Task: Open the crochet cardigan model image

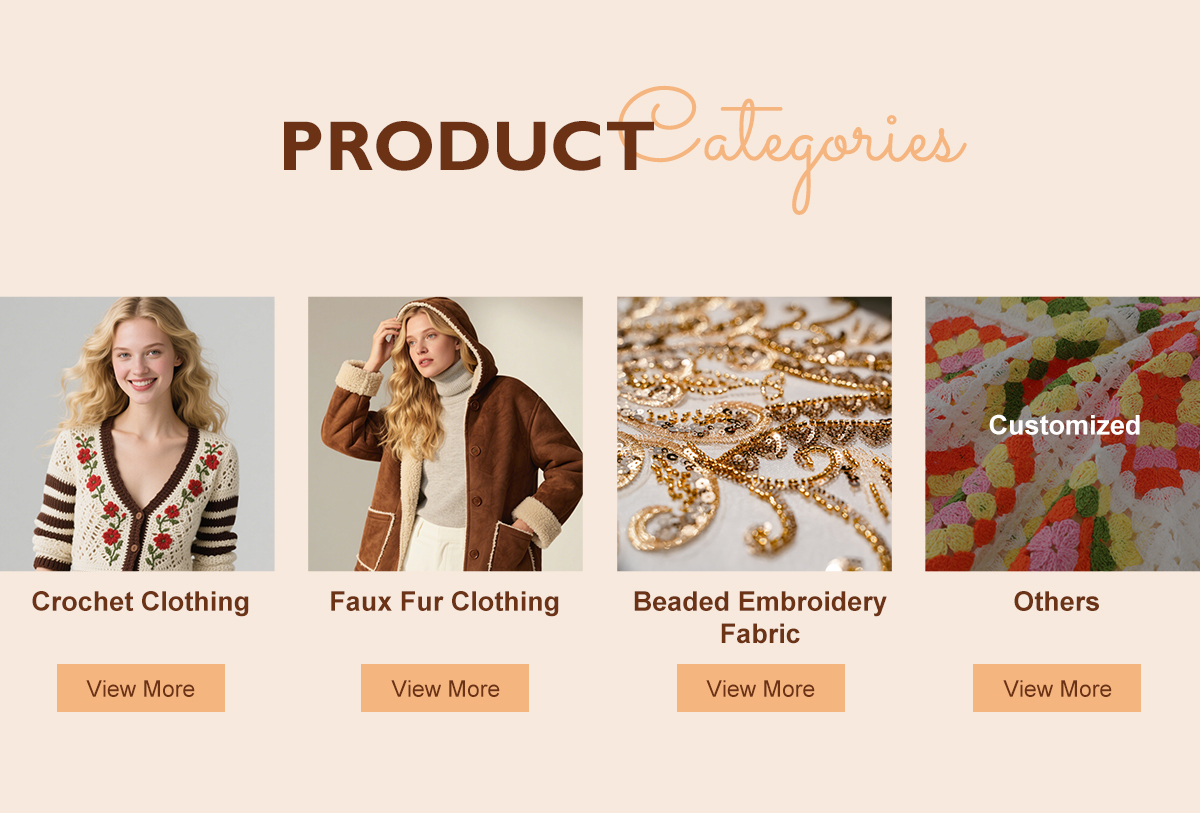Action: click(x=137, y=434)
